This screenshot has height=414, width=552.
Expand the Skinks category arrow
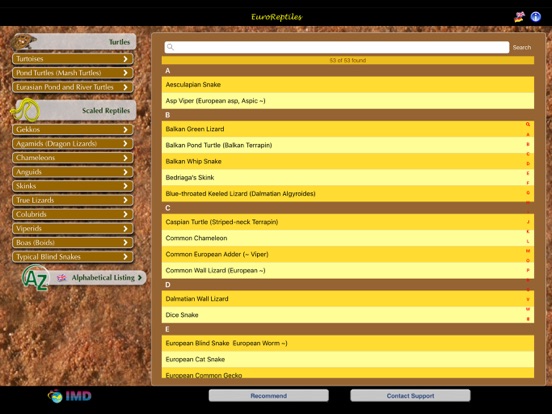pyautogui.click(x=125, y=186)
